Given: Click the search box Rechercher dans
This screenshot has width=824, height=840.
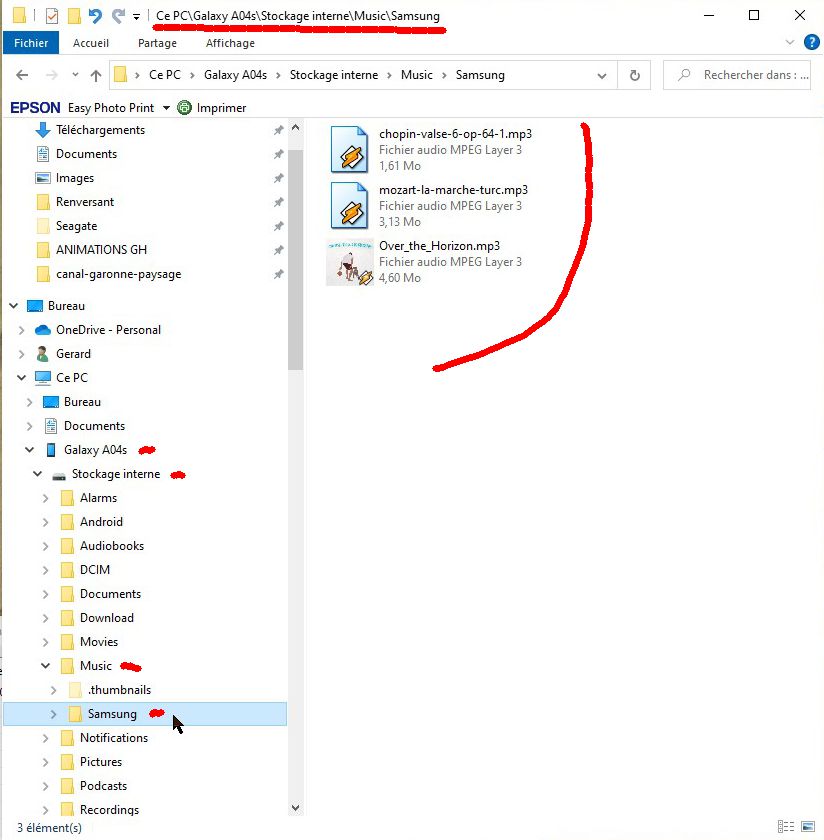Looking at the screenshot, I should point(737,75).
